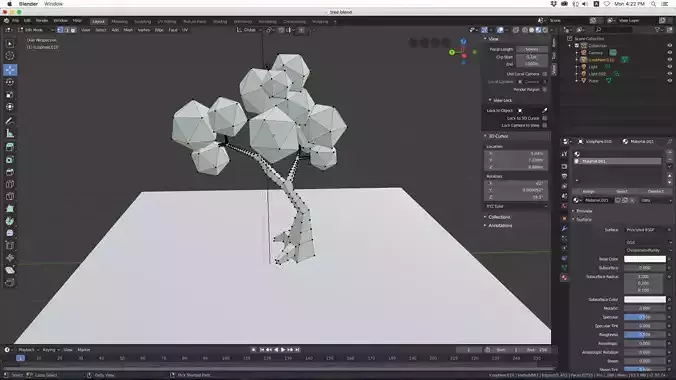The height and width of the screenshot is (380, 676).
Task: Enable Lock to 3D Cursor
Action: [545, 118]
